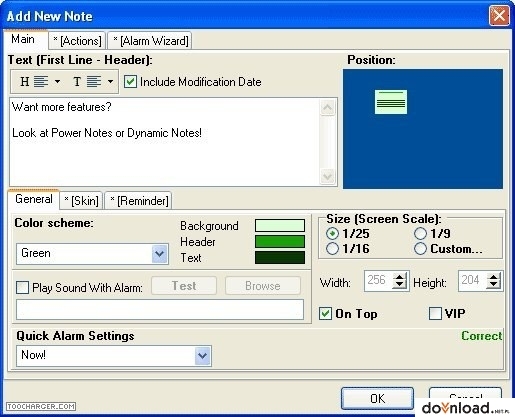The height and width of the screenshot is (417, 515).
Task: Enable the VIP checkbox
Action: pos(435,314)
